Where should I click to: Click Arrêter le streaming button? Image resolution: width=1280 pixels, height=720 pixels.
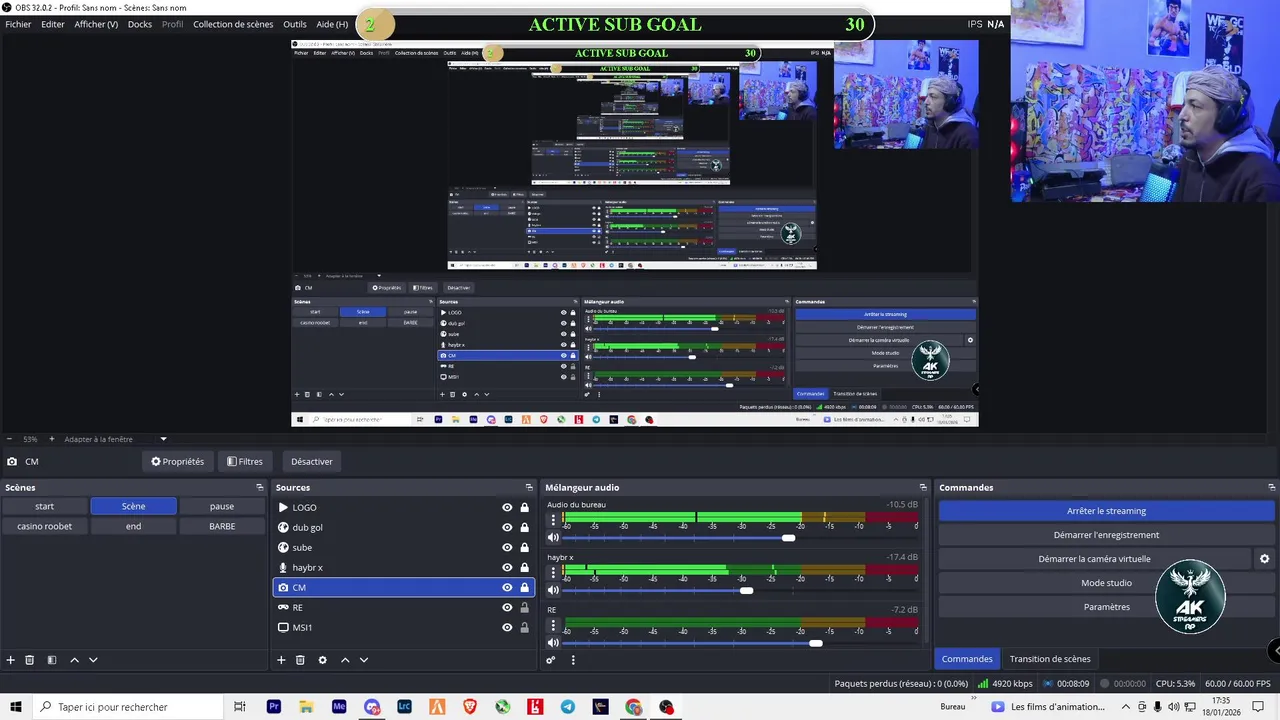[x=1106, y=511]
